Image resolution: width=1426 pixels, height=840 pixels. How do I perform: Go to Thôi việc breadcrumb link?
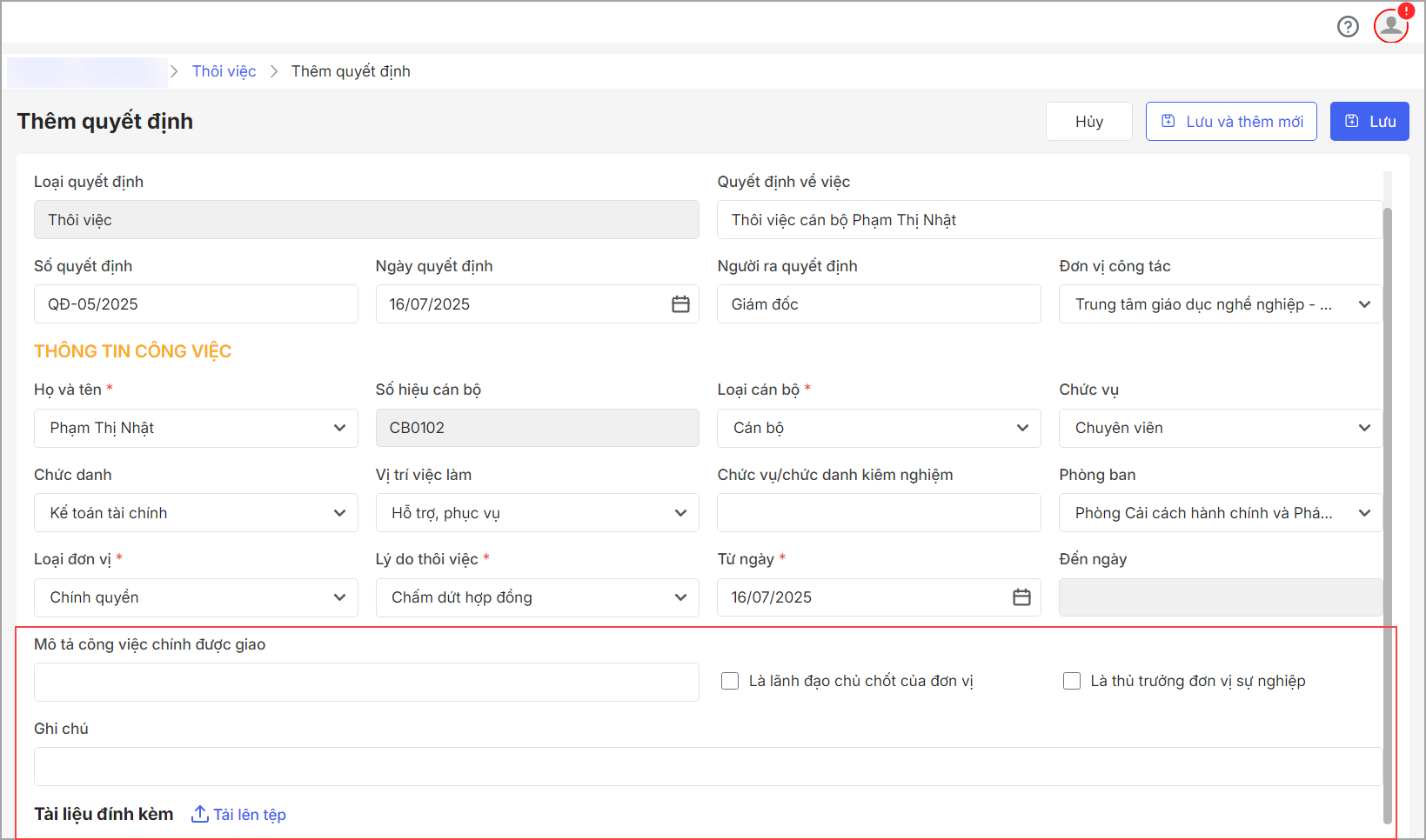tap(224, 71)
